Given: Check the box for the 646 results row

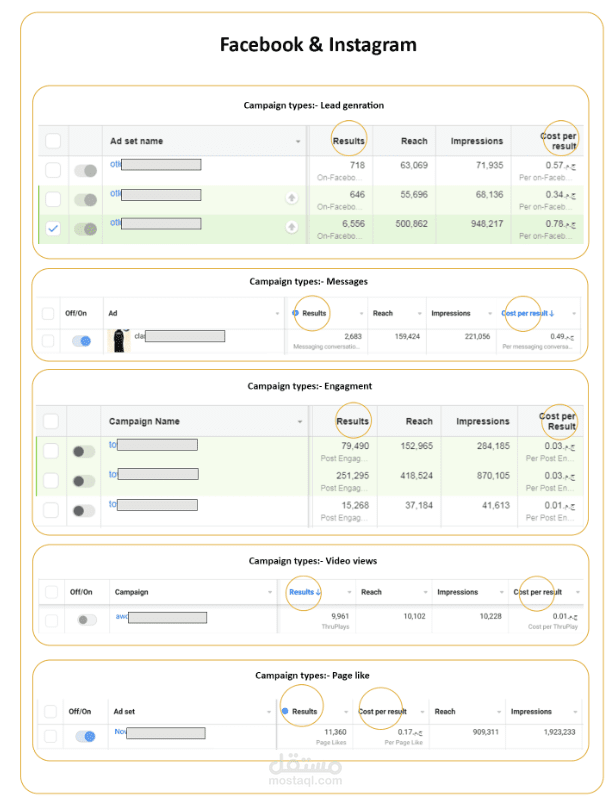Looking at the screenshot, I should (53, 199).
